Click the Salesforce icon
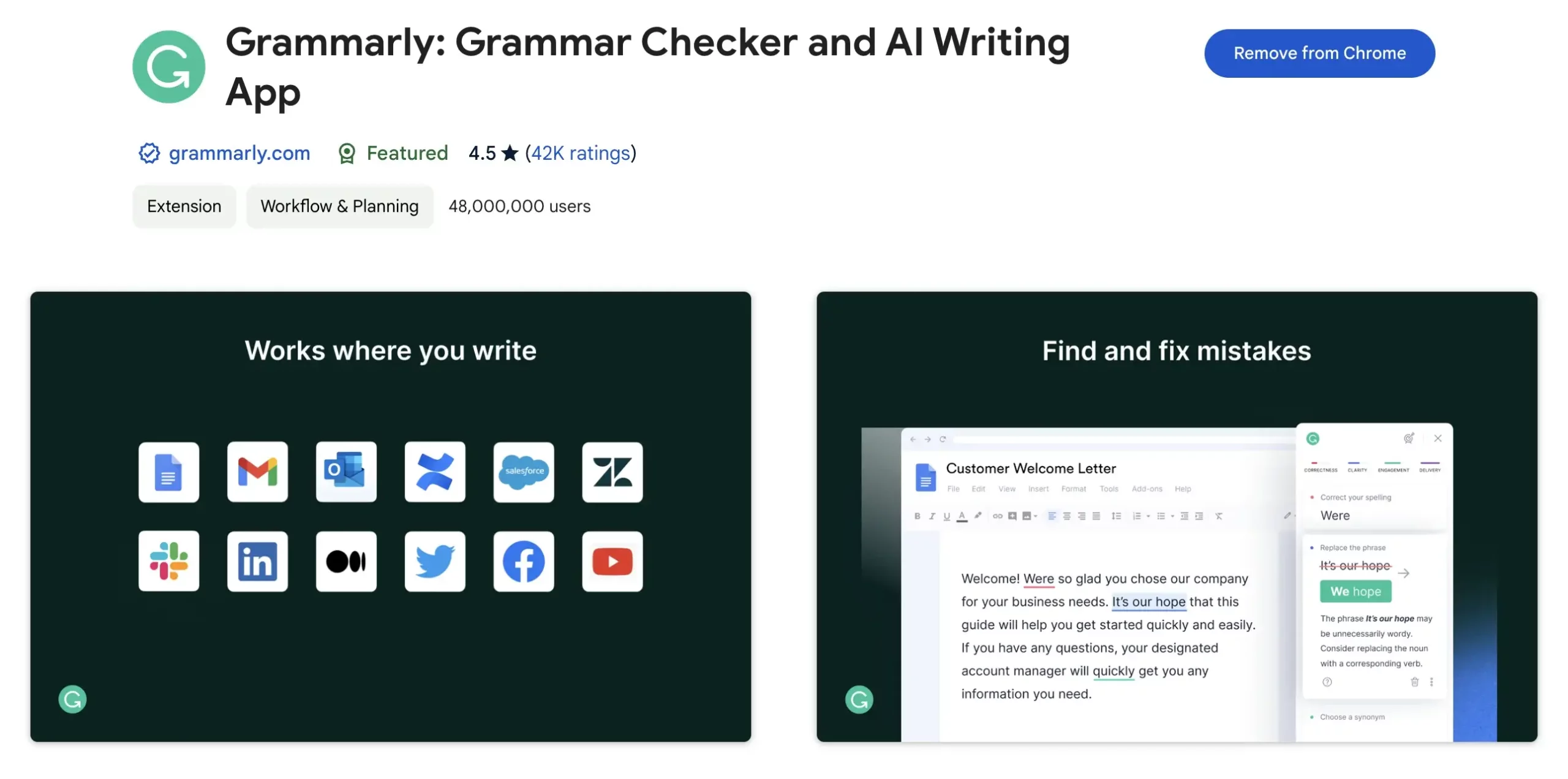Viewport: 1568px width, 779px height. click(523, 472)
